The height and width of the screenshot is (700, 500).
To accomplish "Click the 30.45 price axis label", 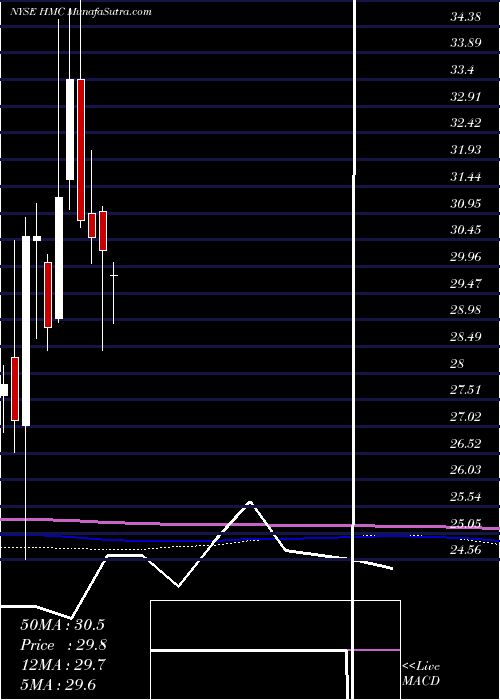I will [x=466, y=230].
